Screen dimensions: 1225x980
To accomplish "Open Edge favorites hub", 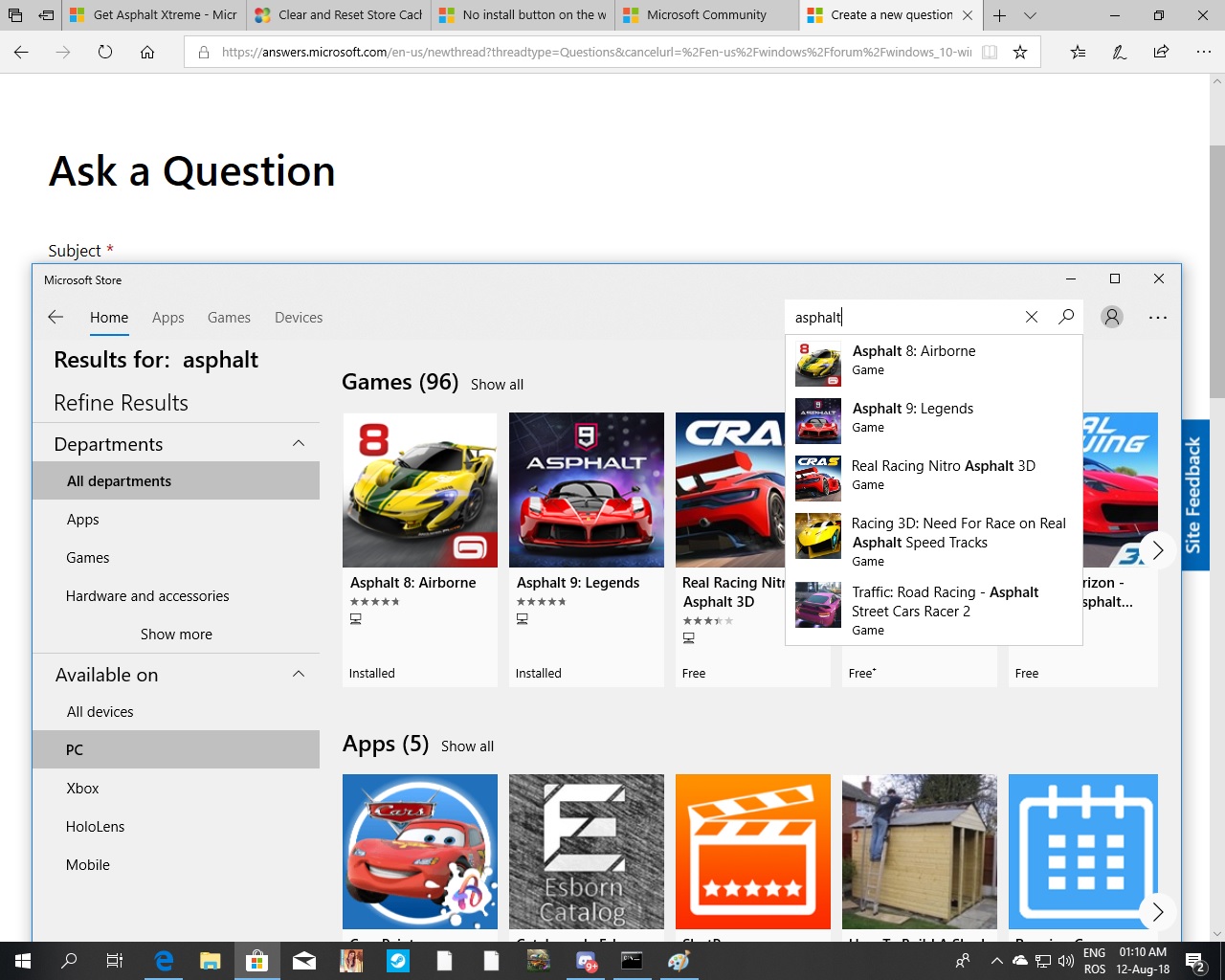I will coord(1078,53).
